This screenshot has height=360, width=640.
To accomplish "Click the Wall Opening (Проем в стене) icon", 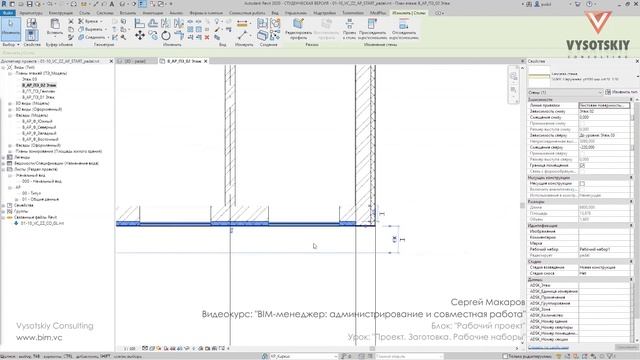I will 349,24.
